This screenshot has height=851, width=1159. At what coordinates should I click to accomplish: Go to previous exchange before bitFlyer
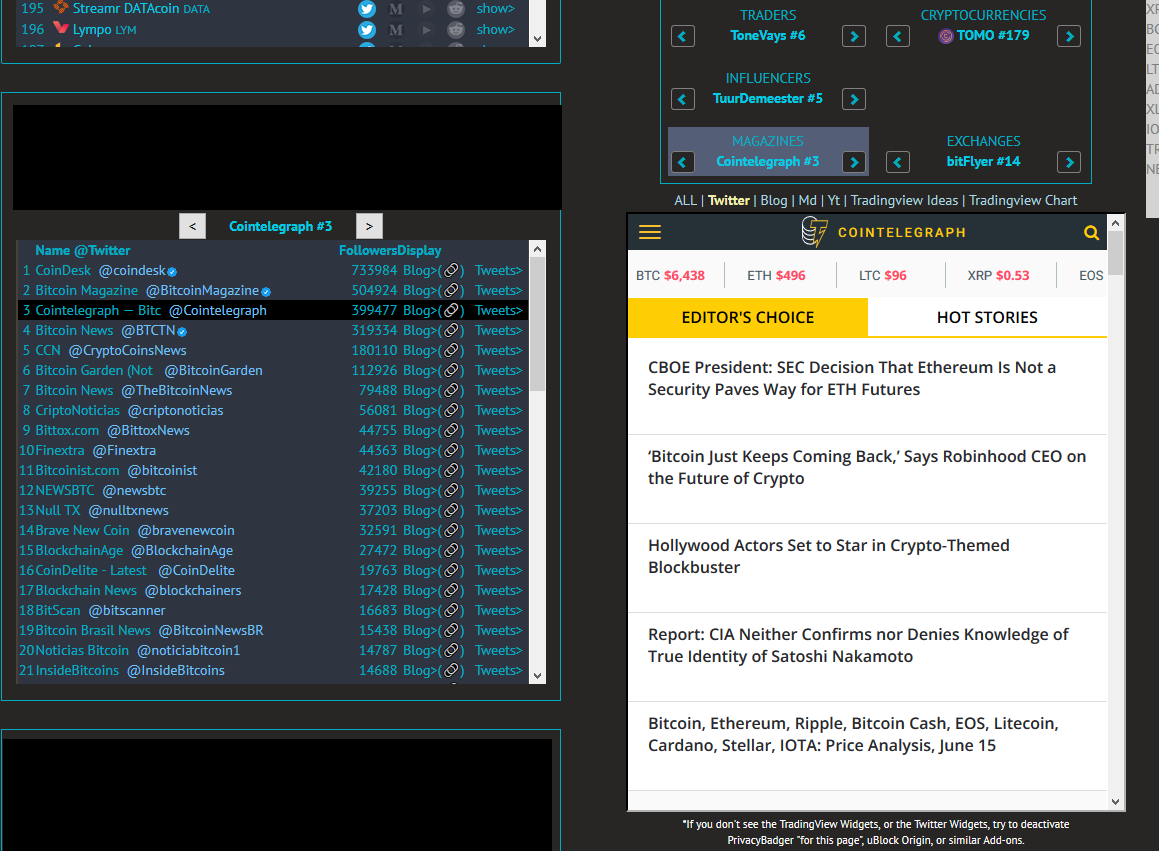point(897,162)
